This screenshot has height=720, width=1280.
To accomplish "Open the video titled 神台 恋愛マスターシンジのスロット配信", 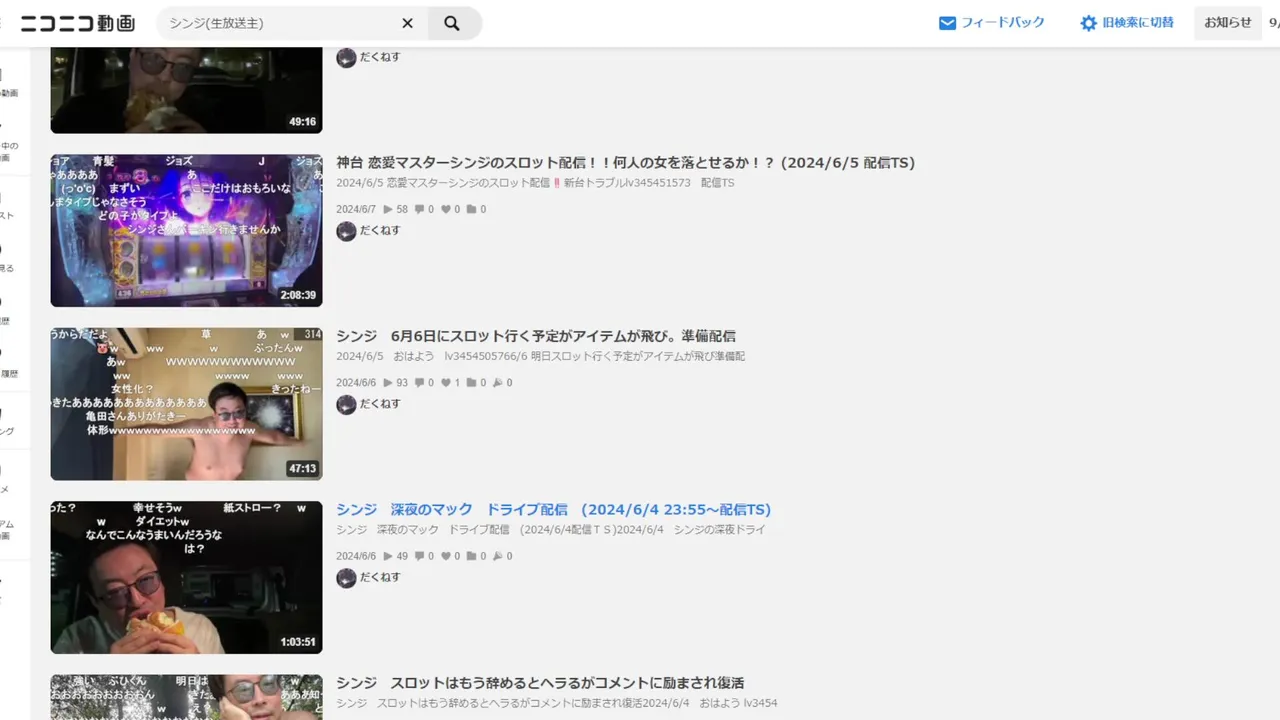I will tap(626, 163).
